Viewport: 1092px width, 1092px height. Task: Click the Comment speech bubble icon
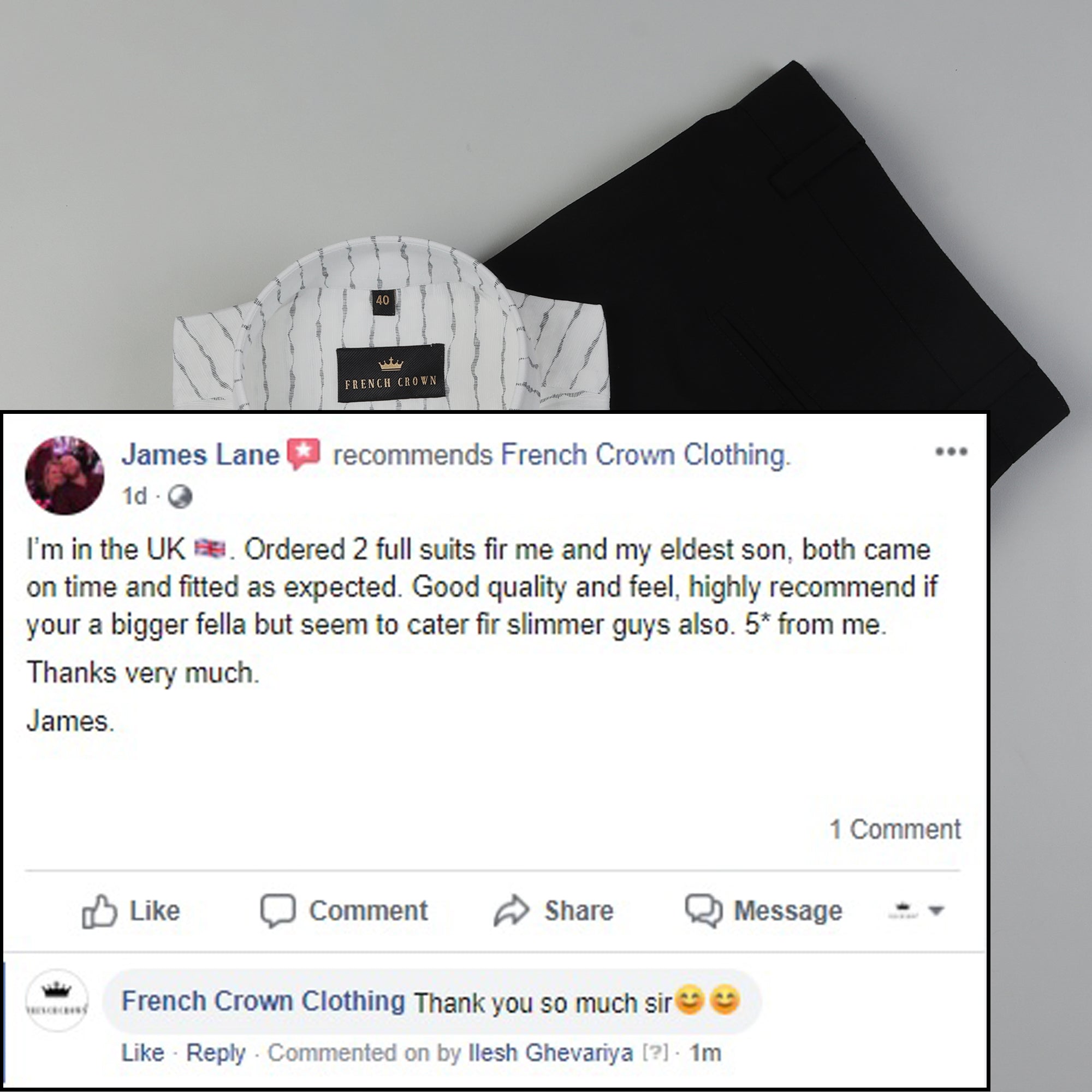tap(277, 911)
